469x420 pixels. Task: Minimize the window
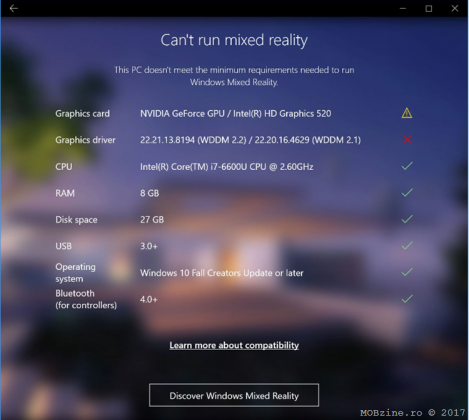click(403, 8)
